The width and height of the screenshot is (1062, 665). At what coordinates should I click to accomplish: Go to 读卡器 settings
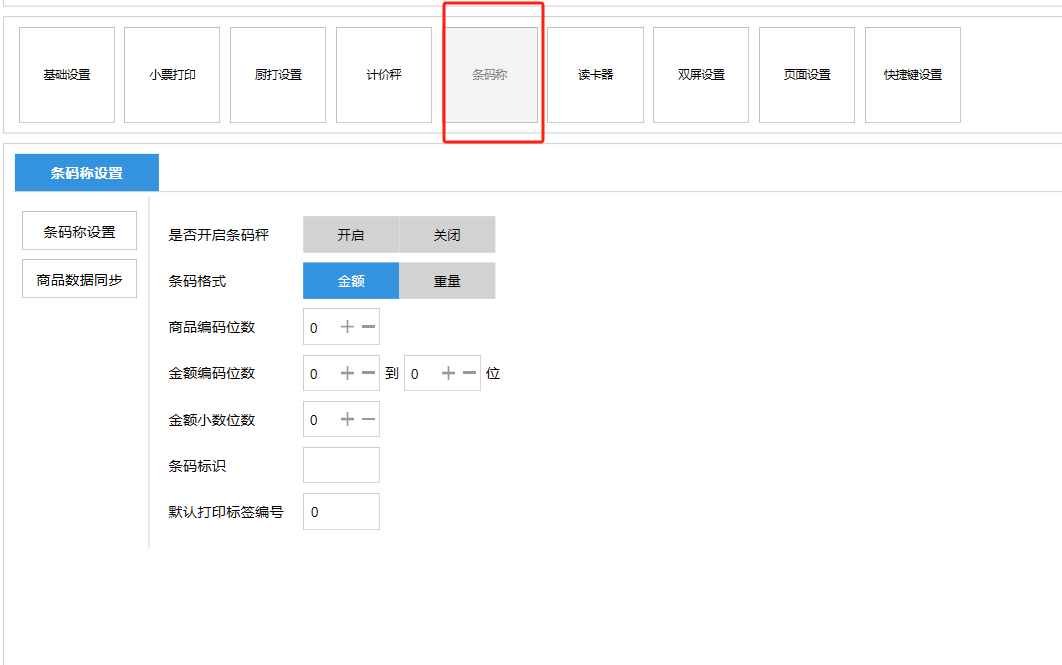595,75
